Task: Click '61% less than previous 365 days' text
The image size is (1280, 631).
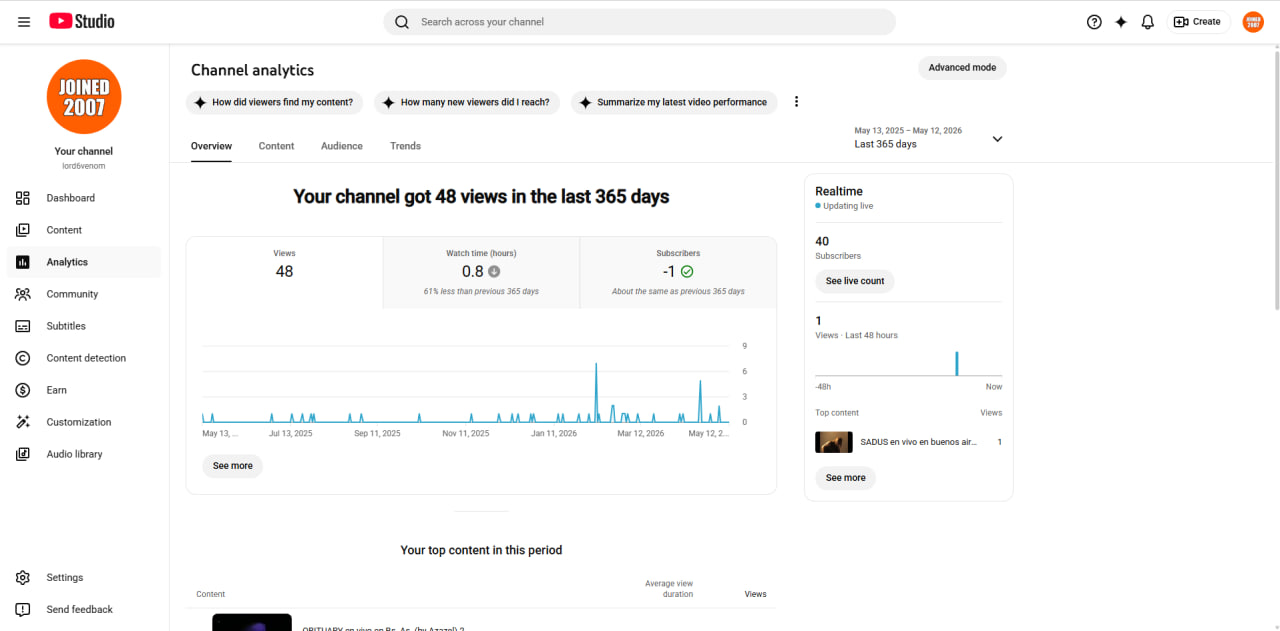Action: [x=481, y=291]
